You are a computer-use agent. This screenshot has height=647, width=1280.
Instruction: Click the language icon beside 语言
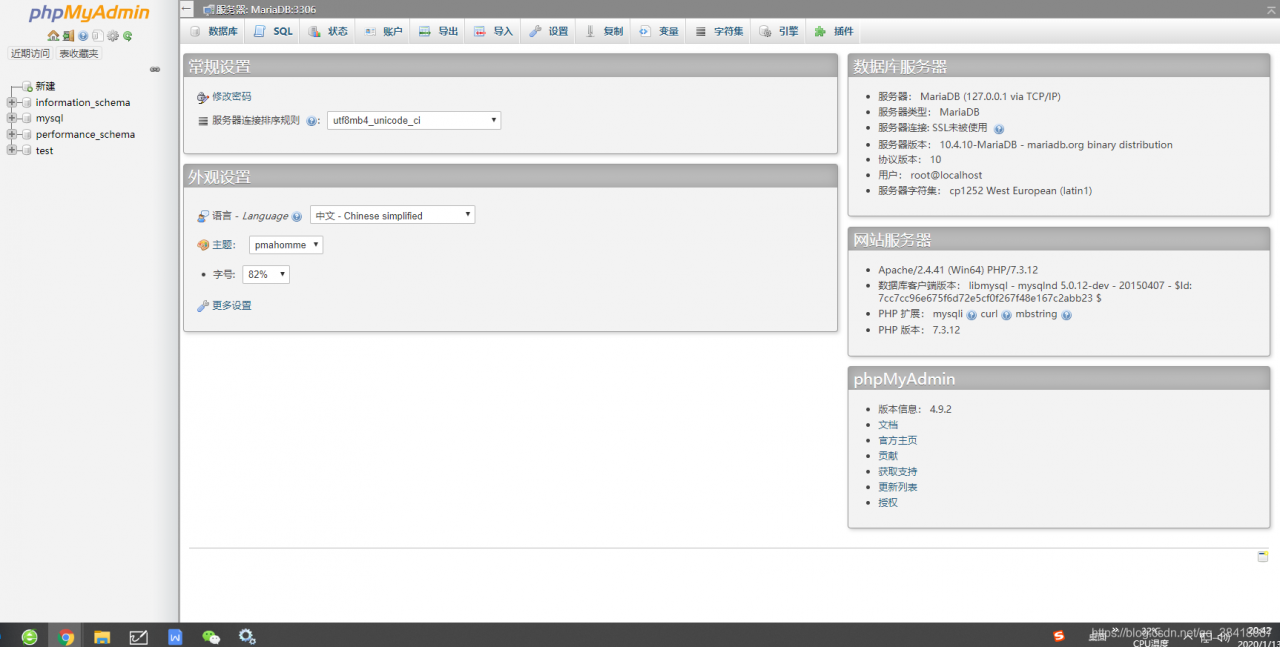[203, 216]
